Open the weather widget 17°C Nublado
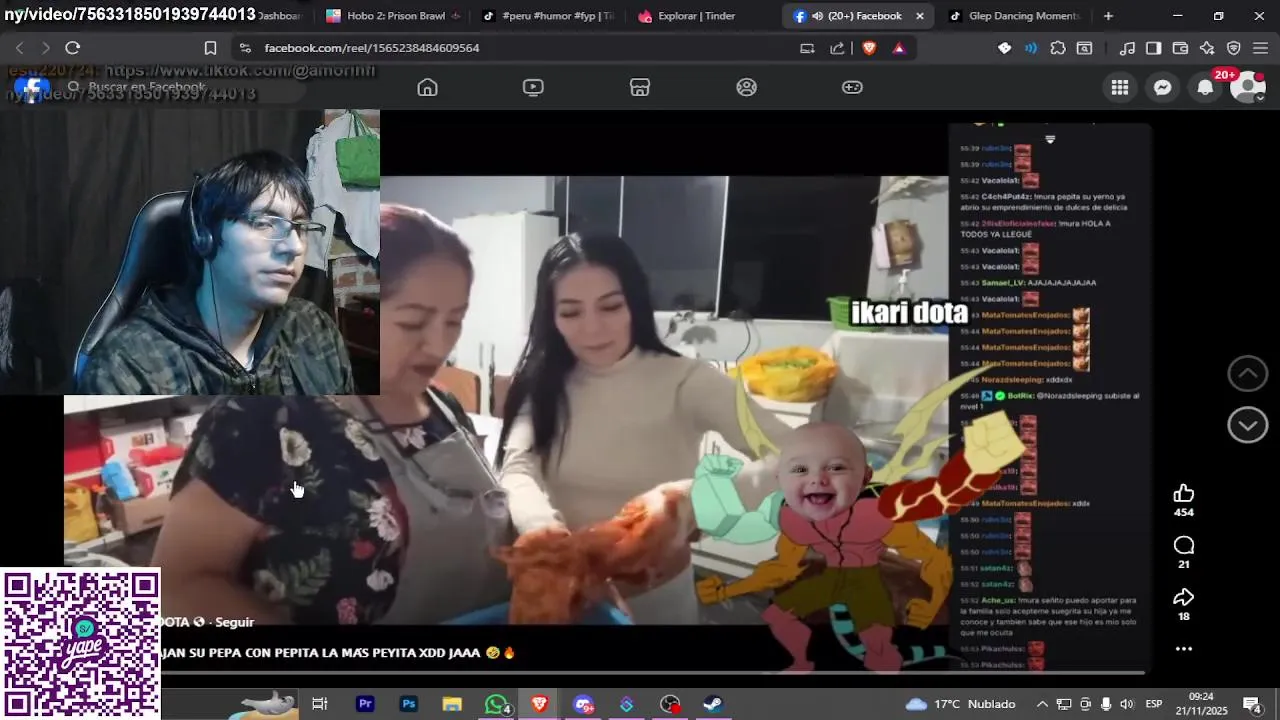Screen dimensions: 1280x720 pyautogui.click(x=960, y=704)
